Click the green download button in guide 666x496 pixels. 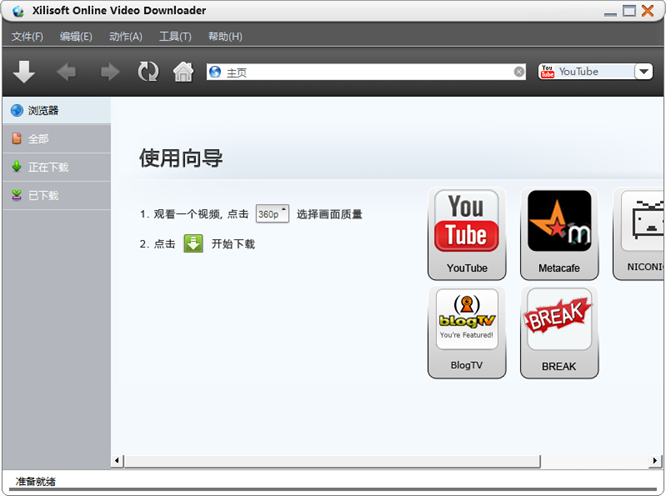coord(193,244)
